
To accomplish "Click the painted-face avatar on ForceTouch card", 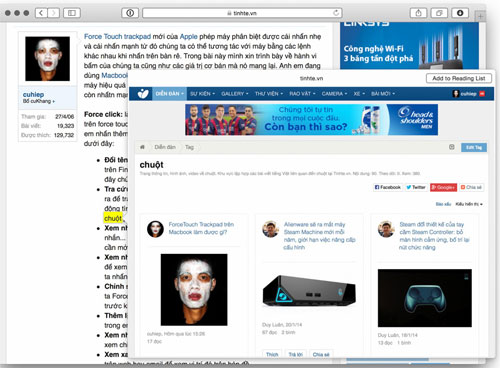I will point(155,229).
